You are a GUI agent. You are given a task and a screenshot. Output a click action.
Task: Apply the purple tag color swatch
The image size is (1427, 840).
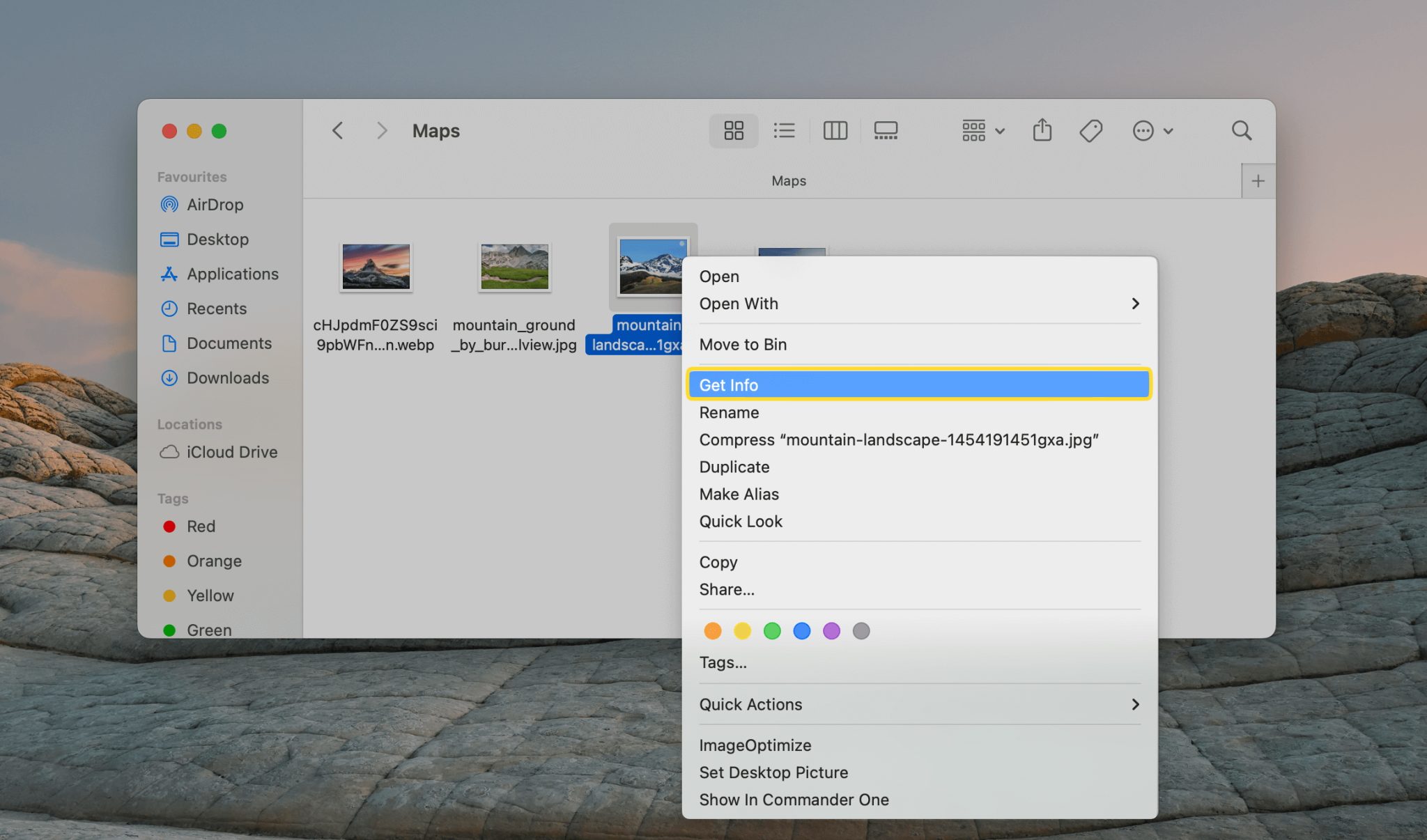click(x=831, y=630)
